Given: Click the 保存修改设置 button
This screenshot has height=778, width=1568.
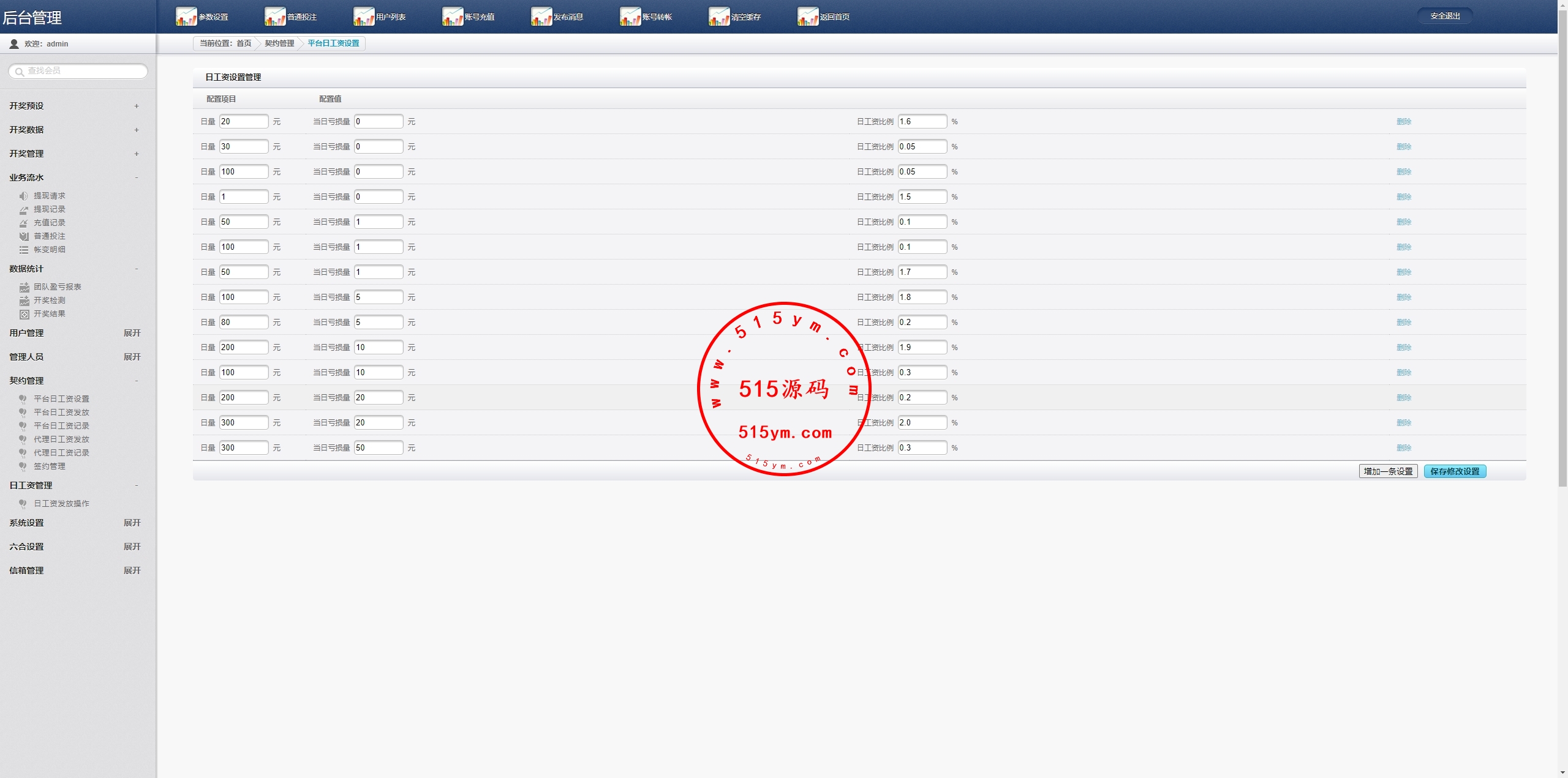Looking at the screenshot, I should tap(1454, 471).
